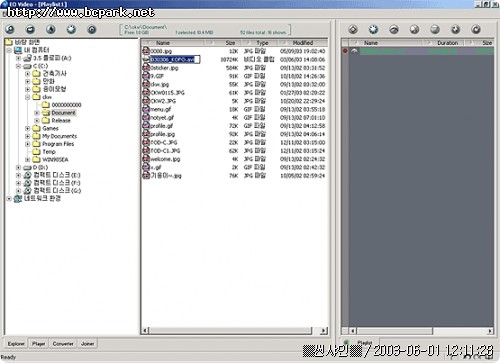Click the file icon of menu.gif

(146, 109)
